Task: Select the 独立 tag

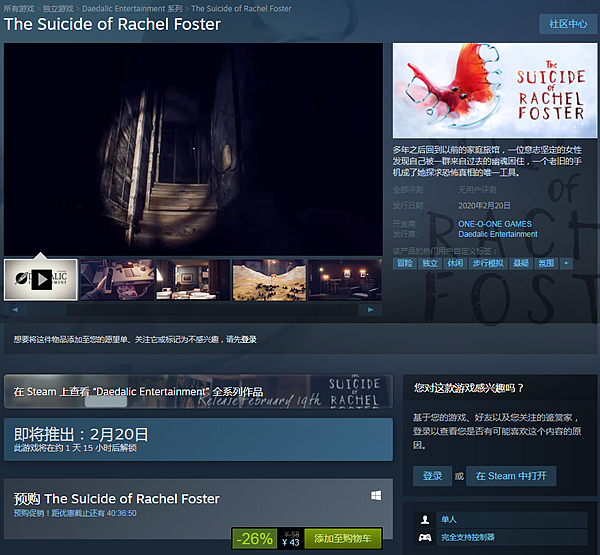Action: [x=430, y=263]
